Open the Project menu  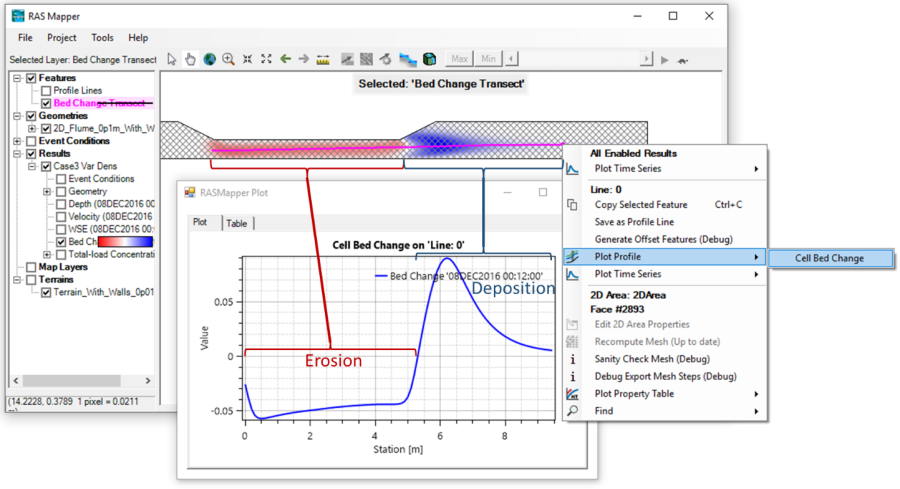(61, 38)
